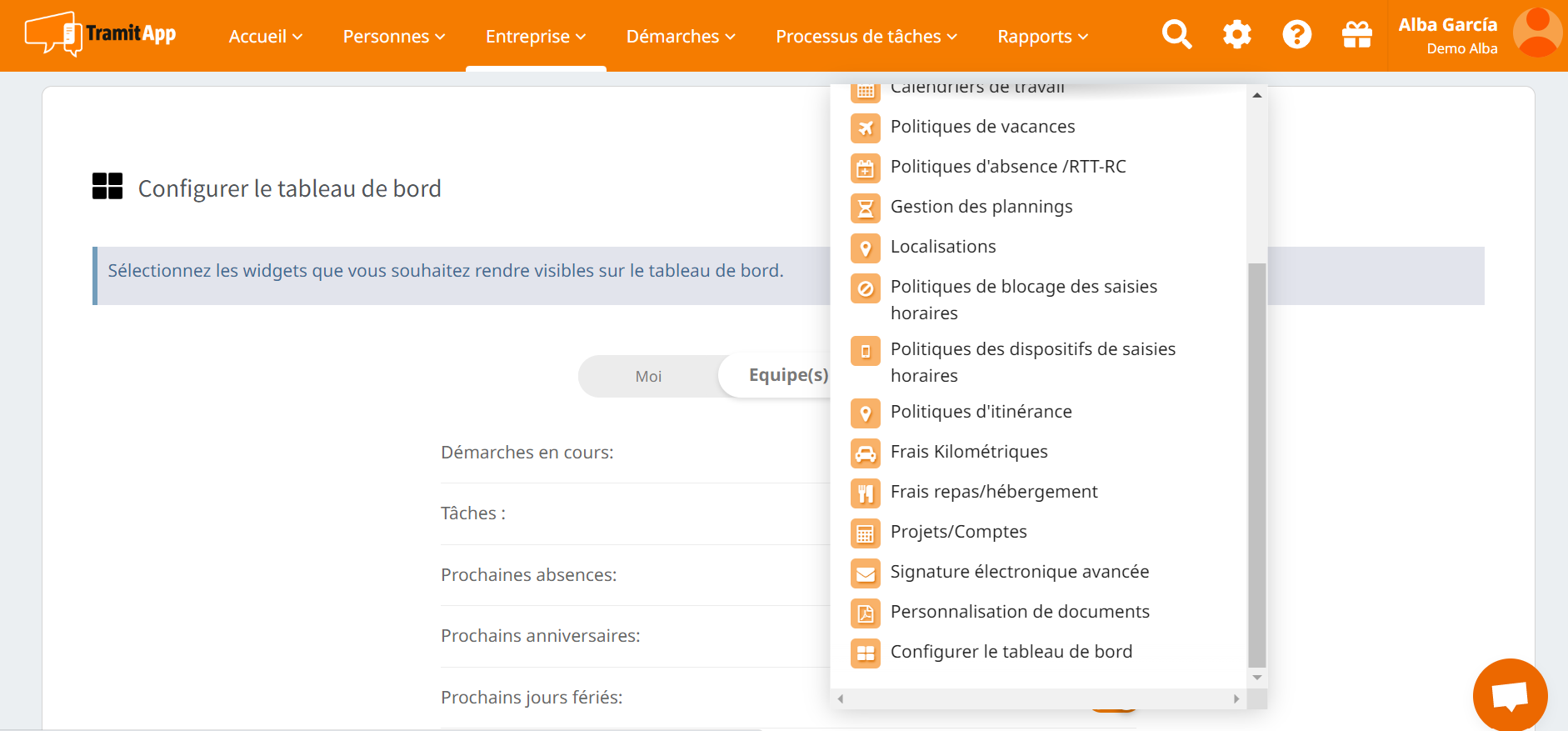Image resolution: width=1568 pixels, height=731 pixels.
Task: Select Personnalisation de documents menu entry
Action: (x=1019, y=612)
